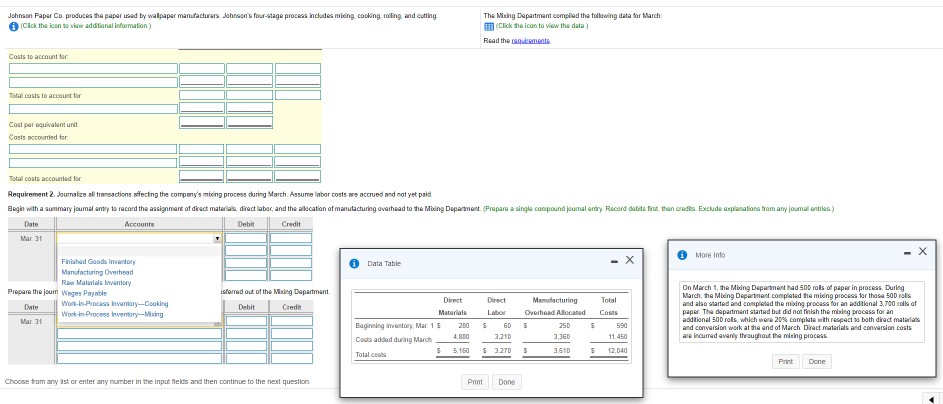Click the info icon in Data Table dialog
Screen dimensions: 943x404
pyautogui.click(x=355, y=263)
